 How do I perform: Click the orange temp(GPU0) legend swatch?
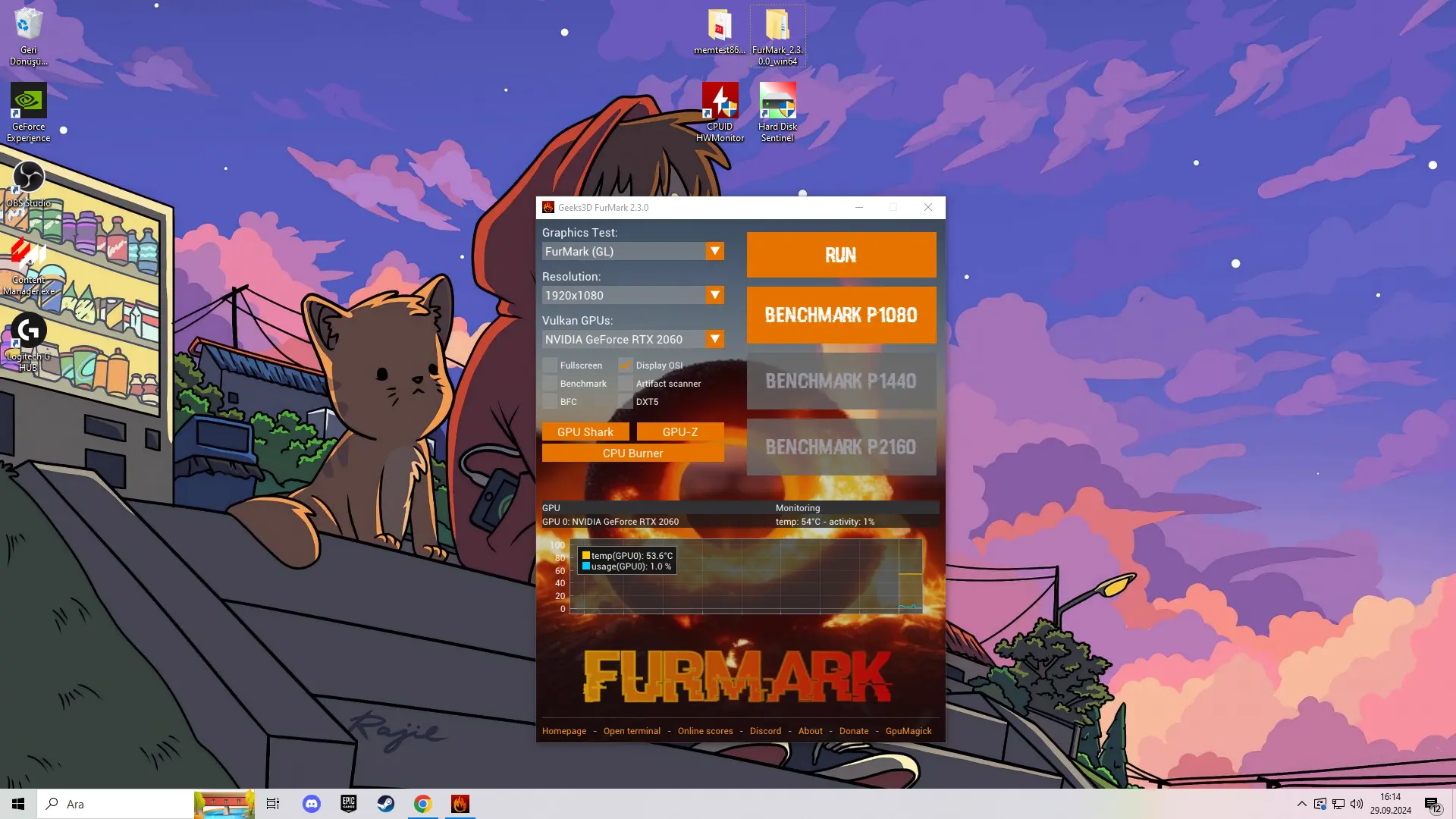[585, 555]
